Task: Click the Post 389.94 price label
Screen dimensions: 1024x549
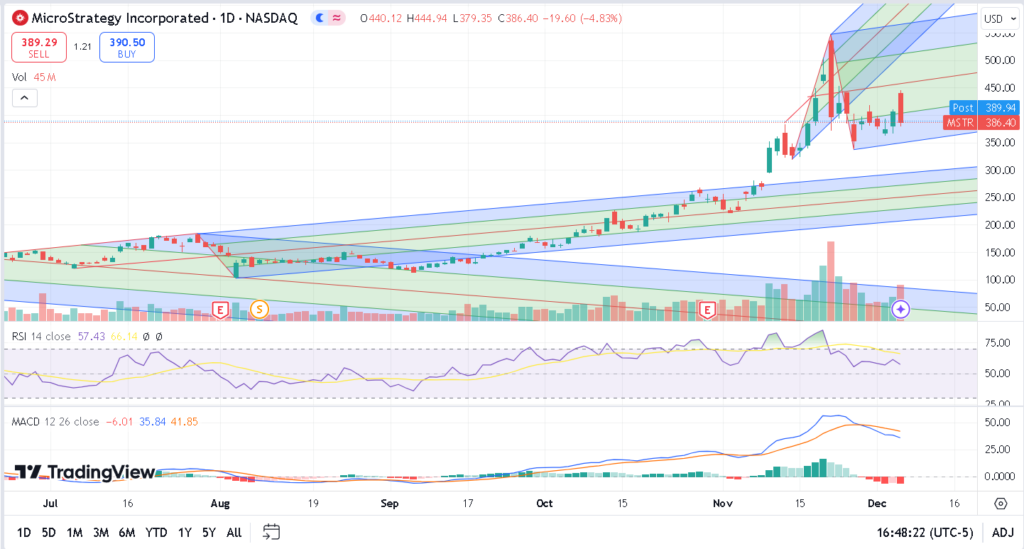Action: [984, 108]
